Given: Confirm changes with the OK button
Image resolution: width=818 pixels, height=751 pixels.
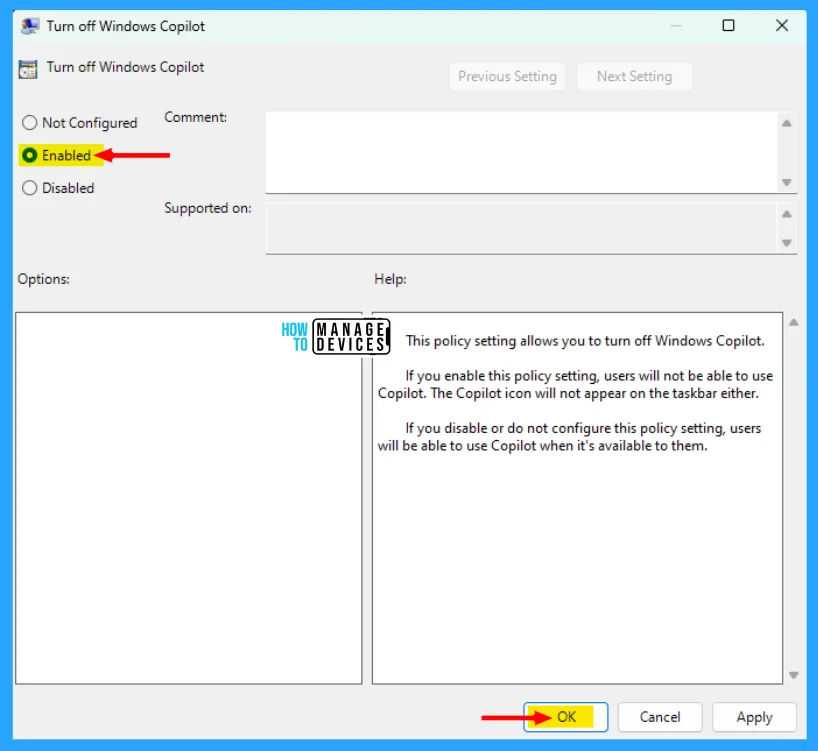Looking at the screenshot, I should click(566, 717).
